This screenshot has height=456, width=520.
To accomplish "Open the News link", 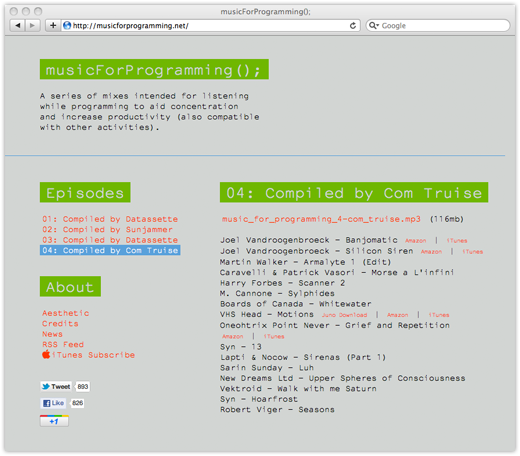I will (52, 334).
